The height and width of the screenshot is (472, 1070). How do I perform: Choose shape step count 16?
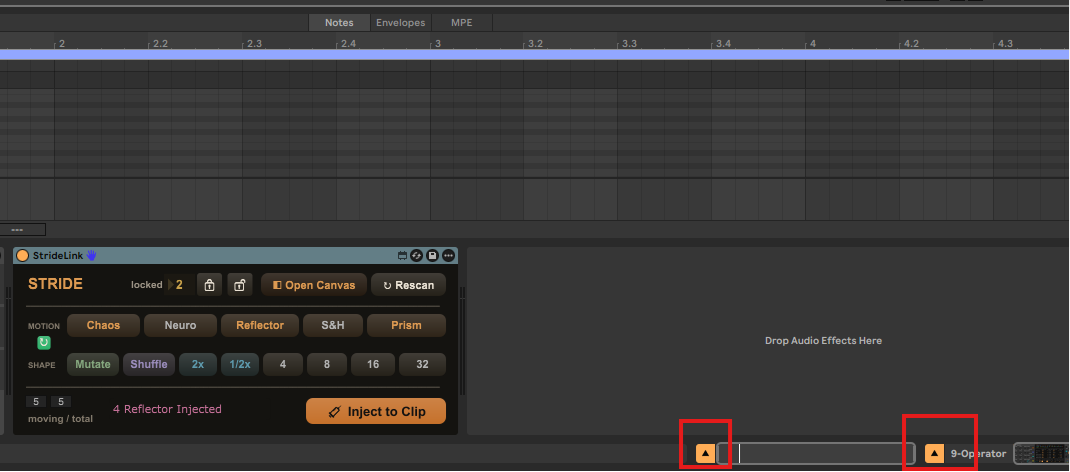[373, 364]
